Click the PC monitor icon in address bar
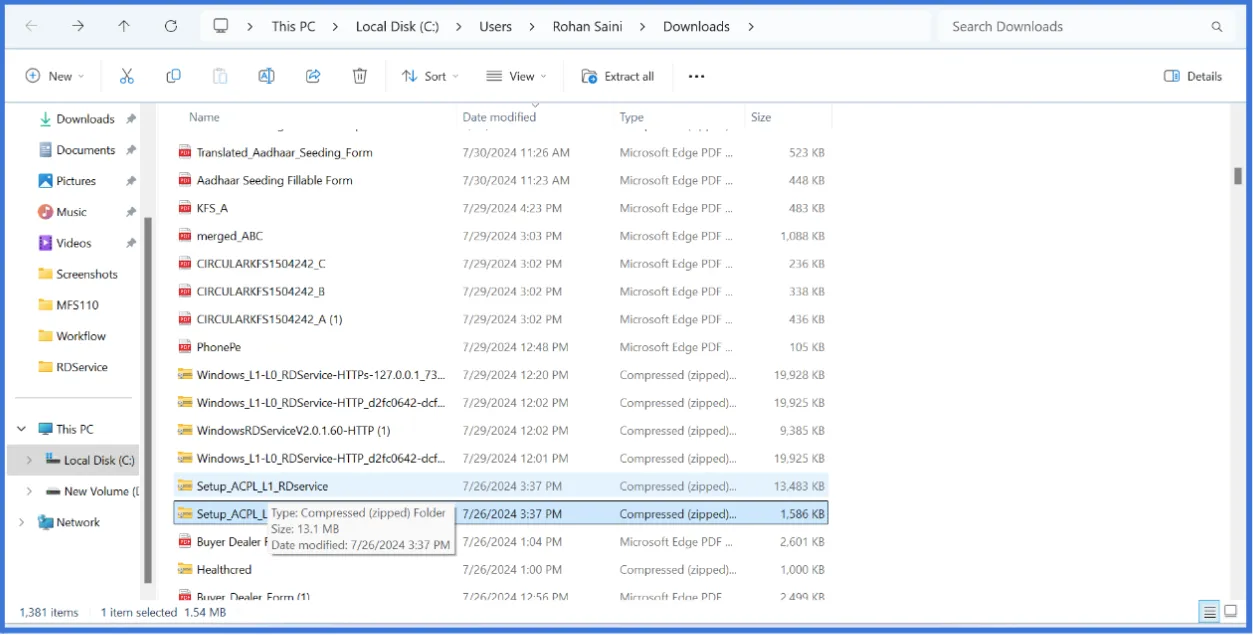 (x=221, y=27)
